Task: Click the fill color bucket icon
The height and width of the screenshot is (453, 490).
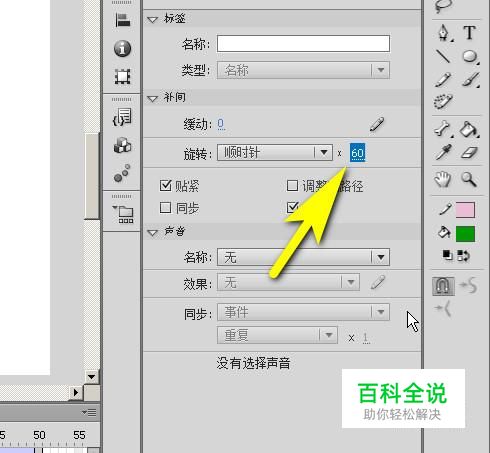Action: (x=444, y=232)
